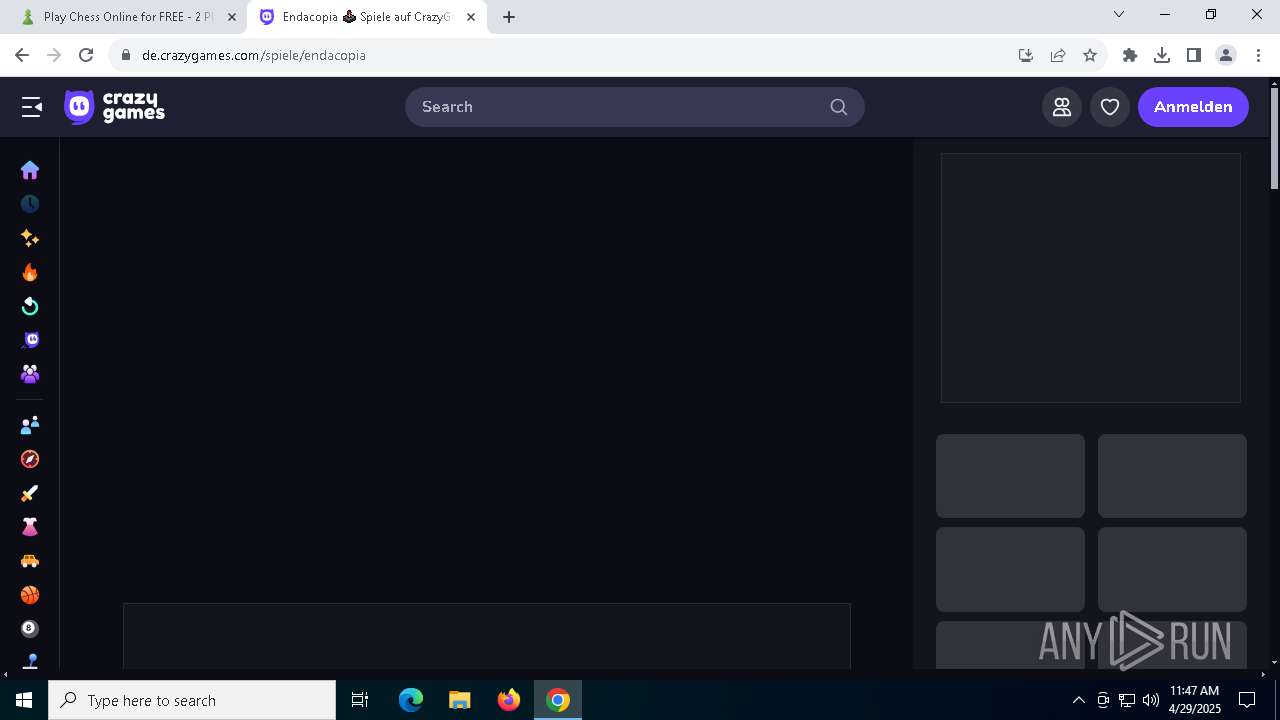Open the sidebar menu toggle
The image size is (1280, 720).
(32, 107)
